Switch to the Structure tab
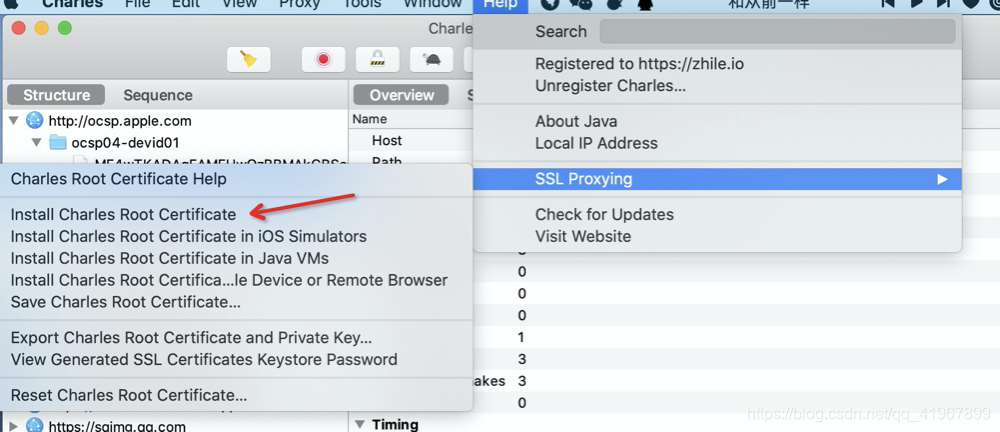The image size is (1000, 432). point(56,95)
